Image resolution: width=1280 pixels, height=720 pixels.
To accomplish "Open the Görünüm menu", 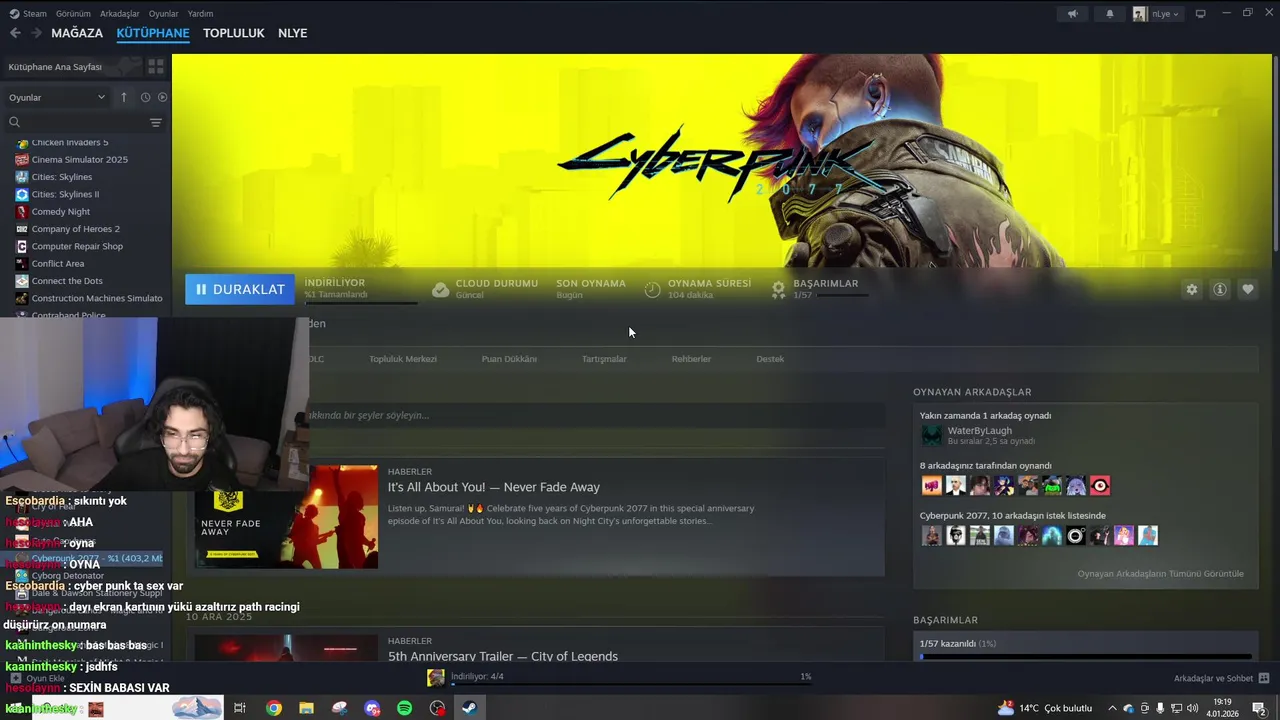I will (73, 14).
